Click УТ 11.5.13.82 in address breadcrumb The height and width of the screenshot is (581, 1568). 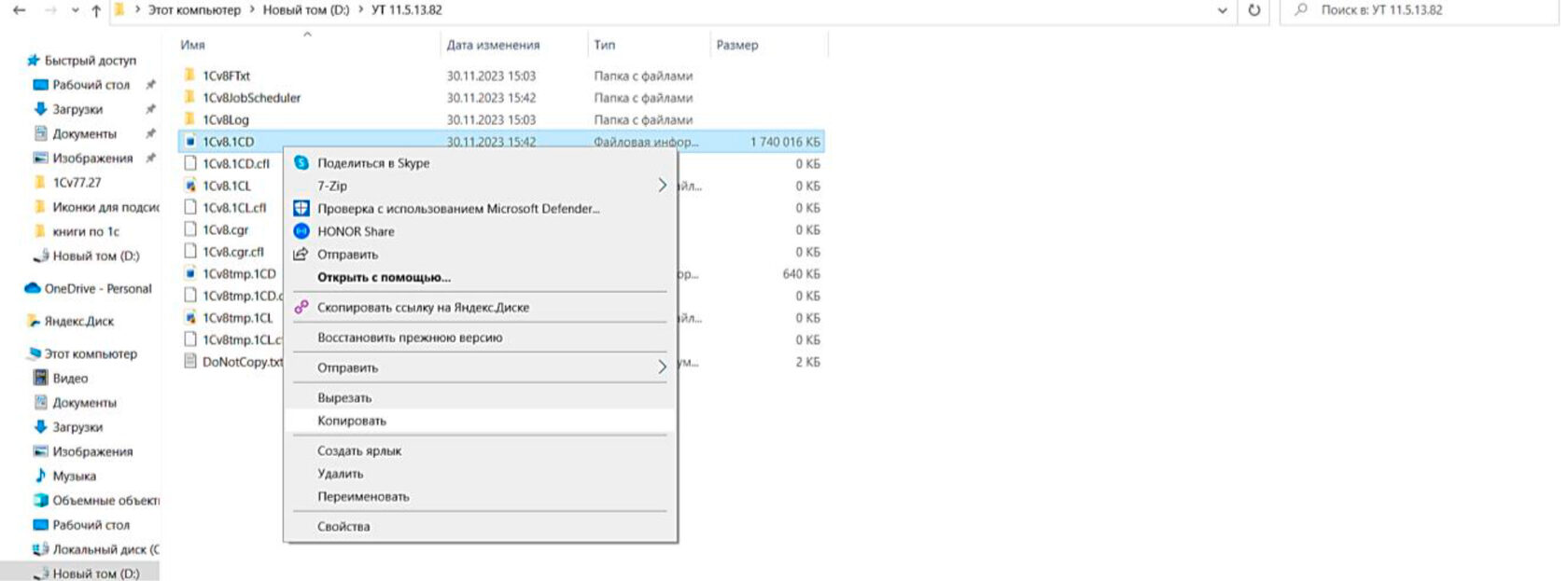(x=406, y=10)
